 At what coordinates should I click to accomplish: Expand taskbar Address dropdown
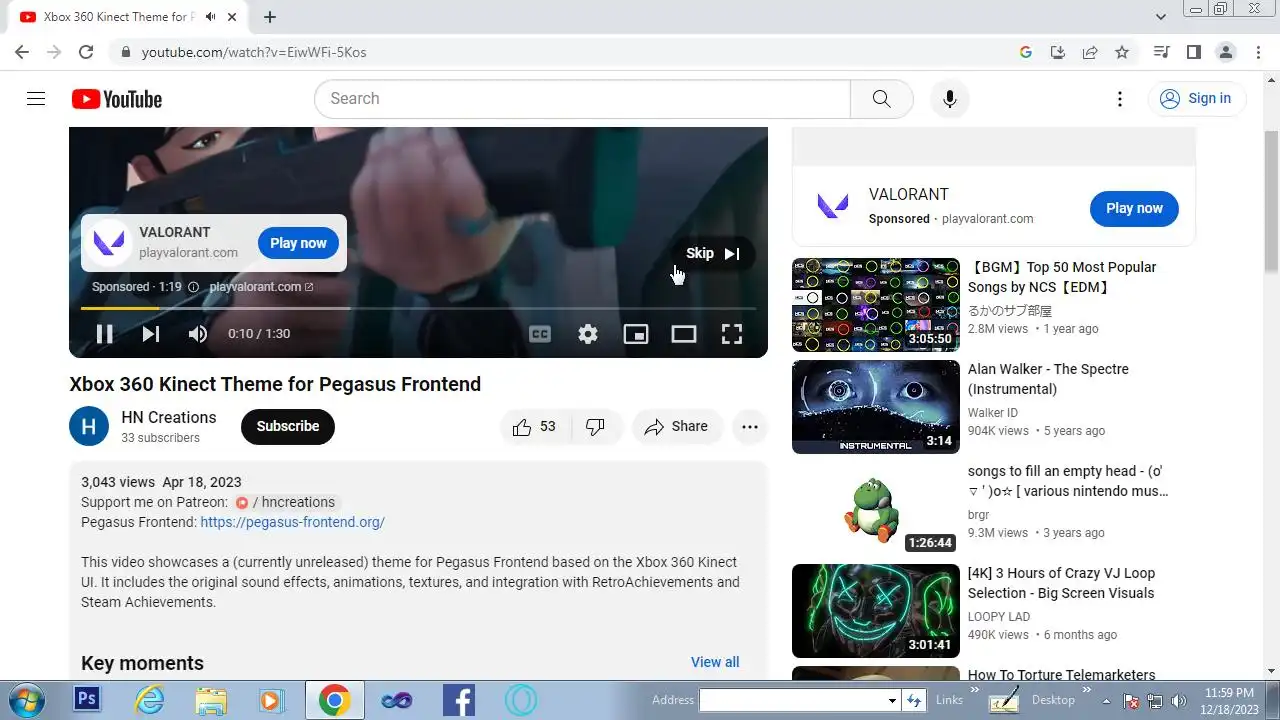pos(892,701)
